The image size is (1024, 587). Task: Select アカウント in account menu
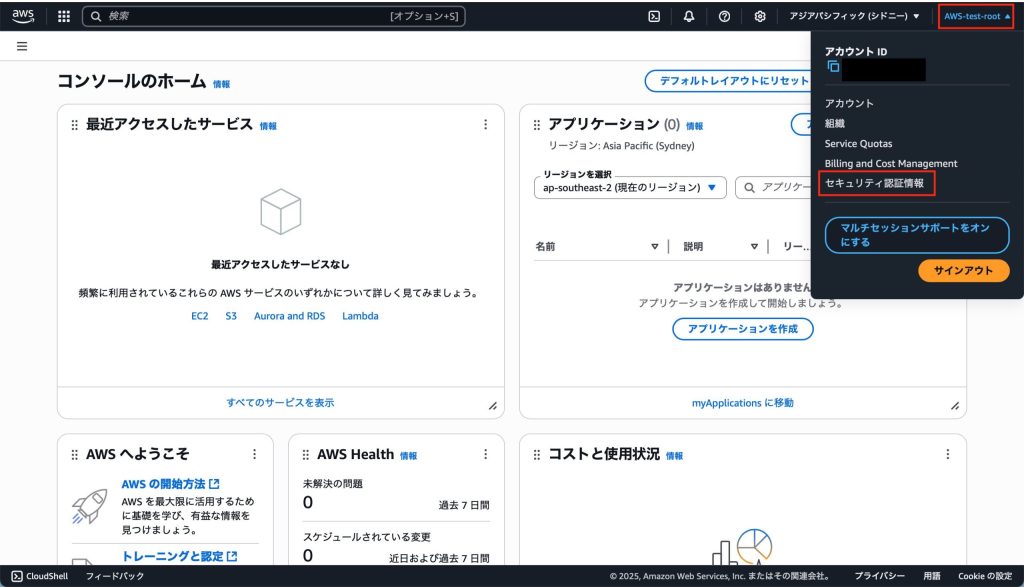point(849,103)
